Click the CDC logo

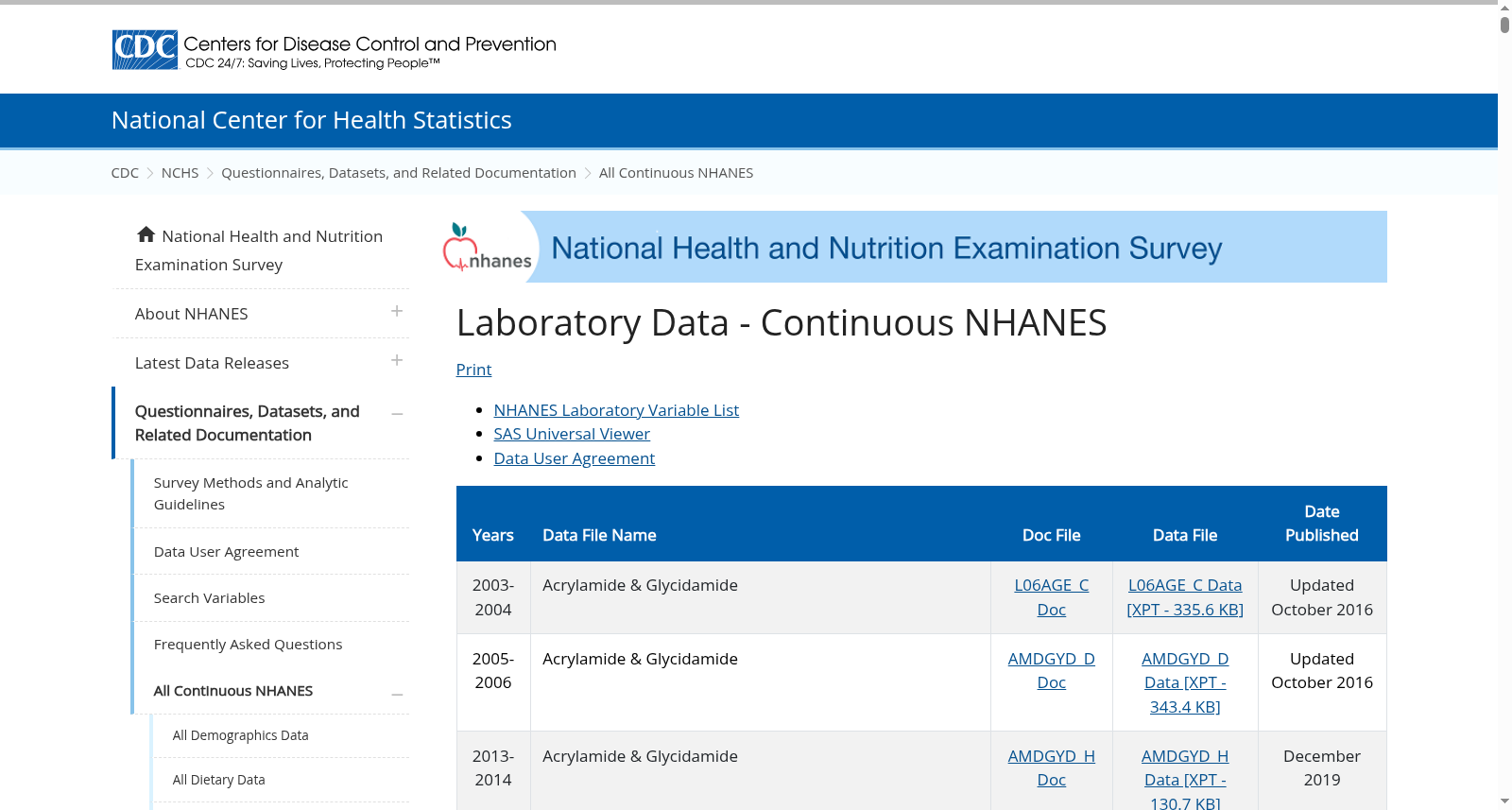click(145, 50)
